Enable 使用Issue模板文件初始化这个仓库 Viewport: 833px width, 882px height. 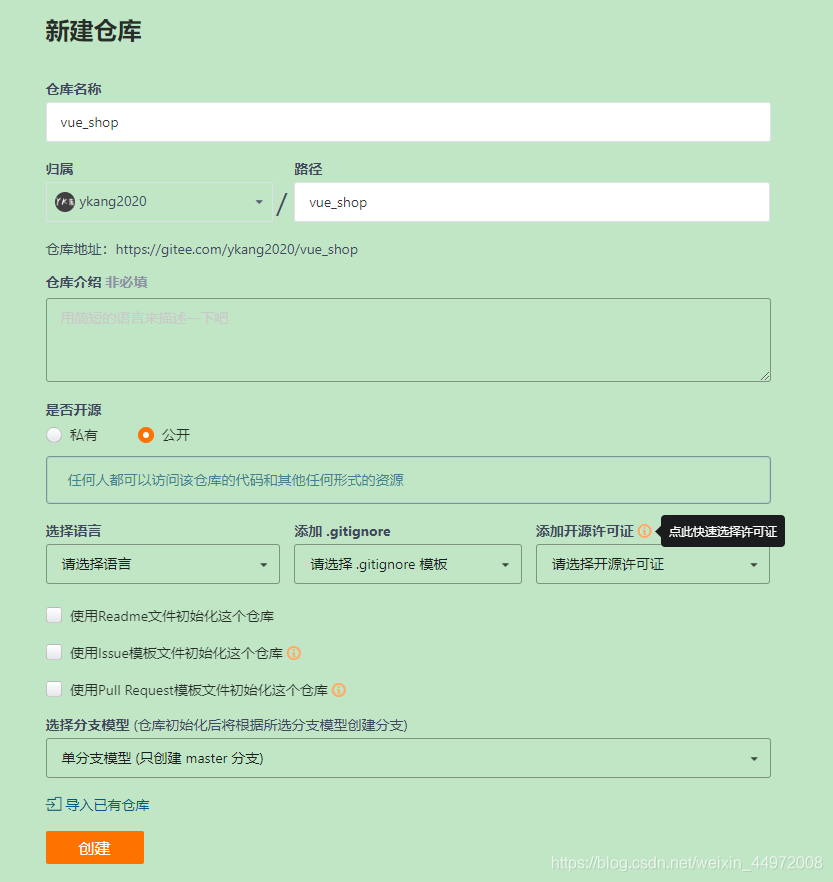(x=54, y=652)
